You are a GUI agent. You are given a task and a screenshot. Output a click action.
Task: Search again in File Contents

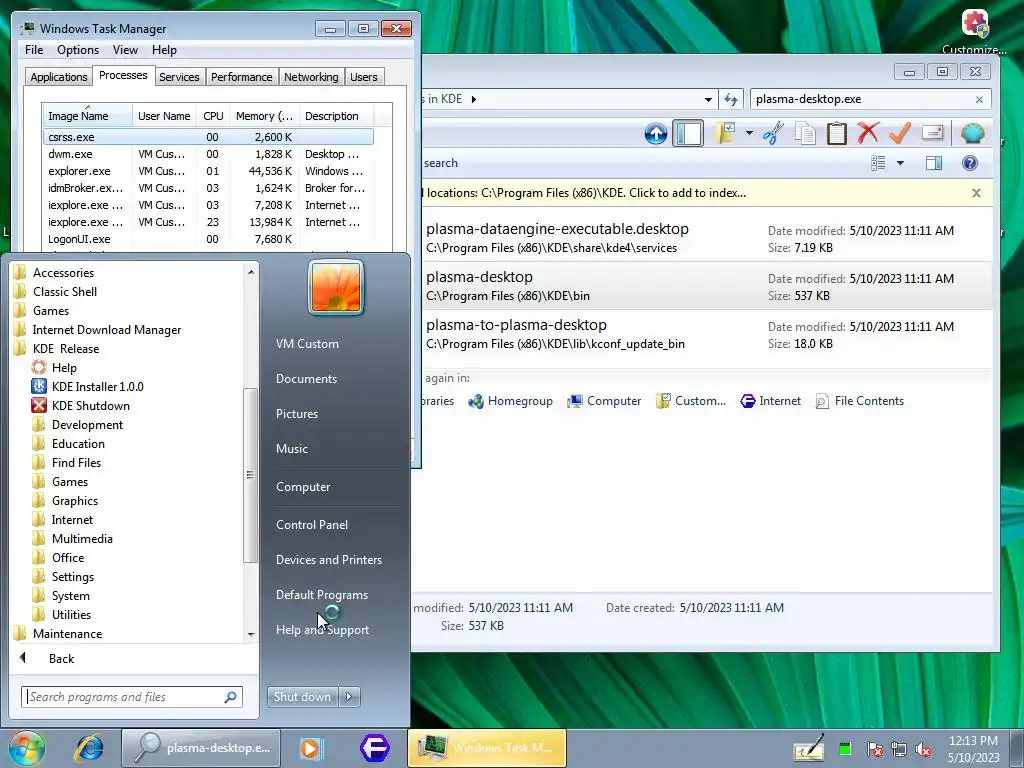(x=859, y=401)
